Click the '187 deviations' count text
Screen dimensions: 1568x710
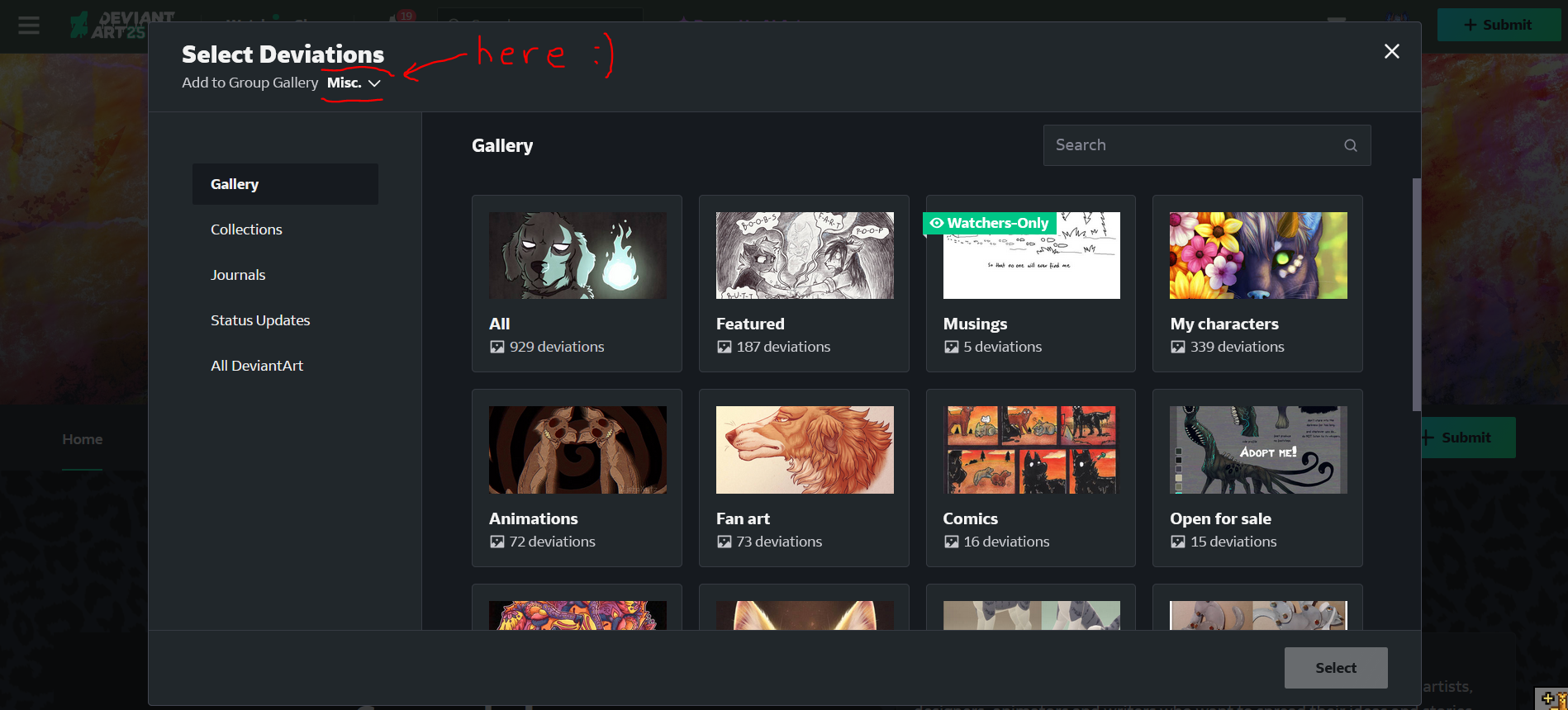click(783, 347)
